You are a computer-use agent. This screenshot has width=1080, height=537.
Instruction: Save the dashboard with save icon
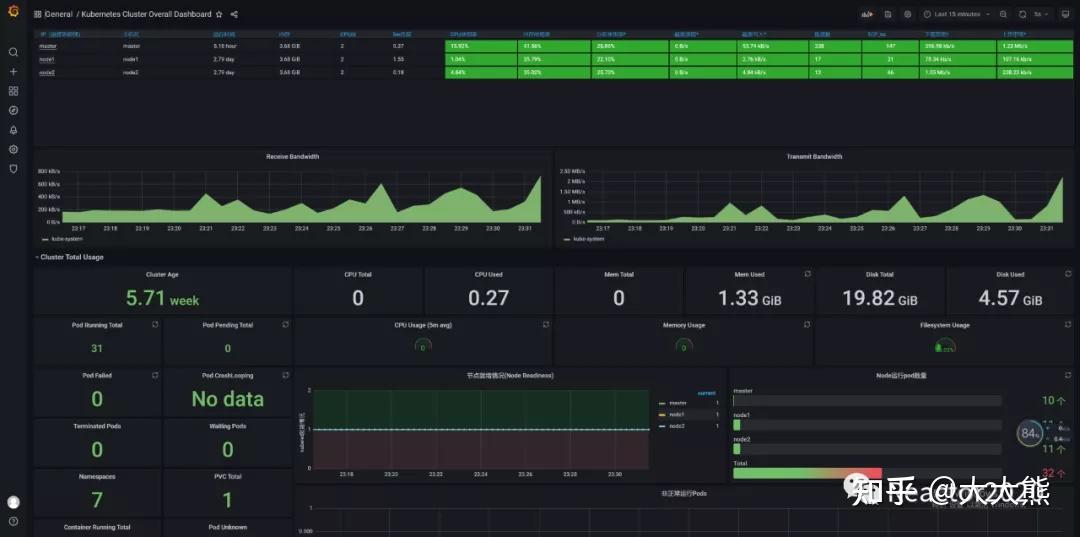(x=888, y=14)
